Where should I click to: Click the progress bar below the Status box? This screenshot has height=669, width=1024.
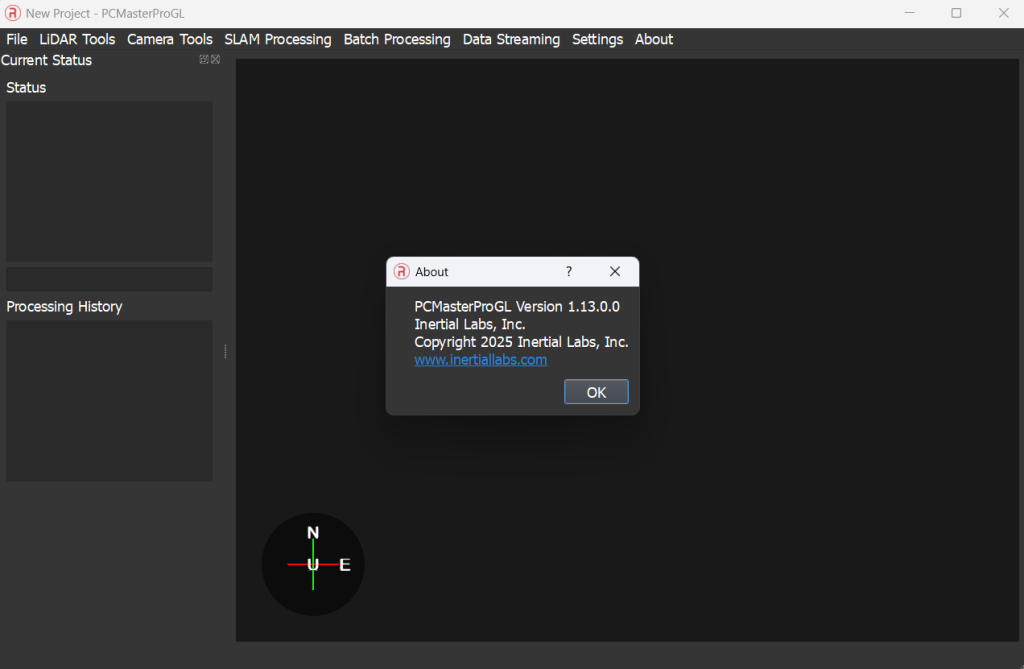(109, 279)
